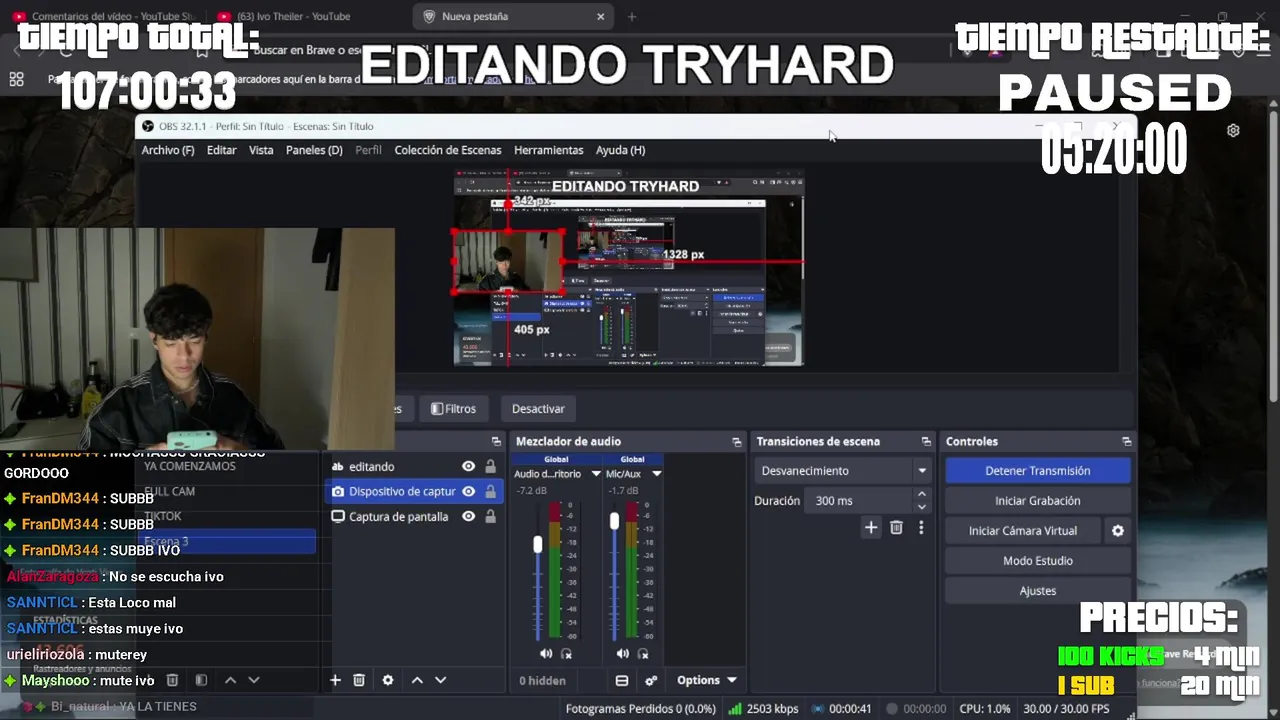Click the Audio del escritorio volume fader
The width and height of the screenshot is (1280, 720).
coord(538,544)
